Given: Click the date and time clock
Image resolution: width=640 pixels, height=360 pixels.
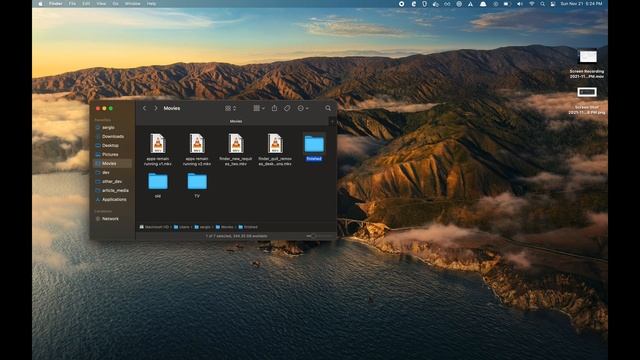Looking at the screenshot, I should 581,4.
